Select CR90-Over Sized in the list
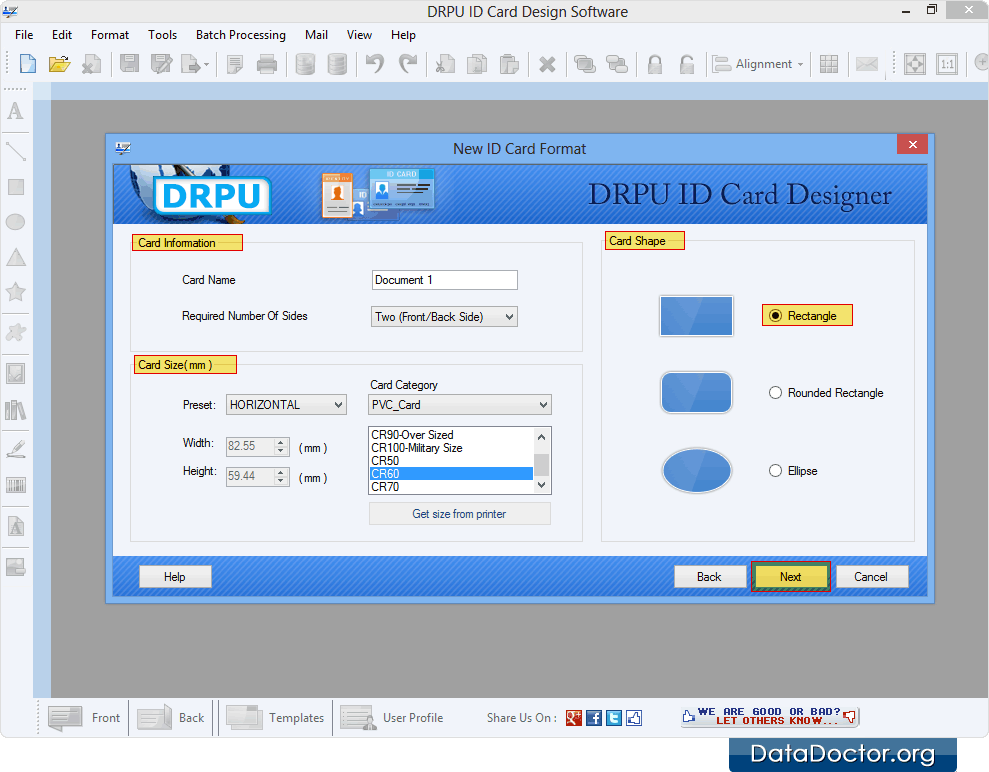989x772 pixels. [x=451, y=435]
